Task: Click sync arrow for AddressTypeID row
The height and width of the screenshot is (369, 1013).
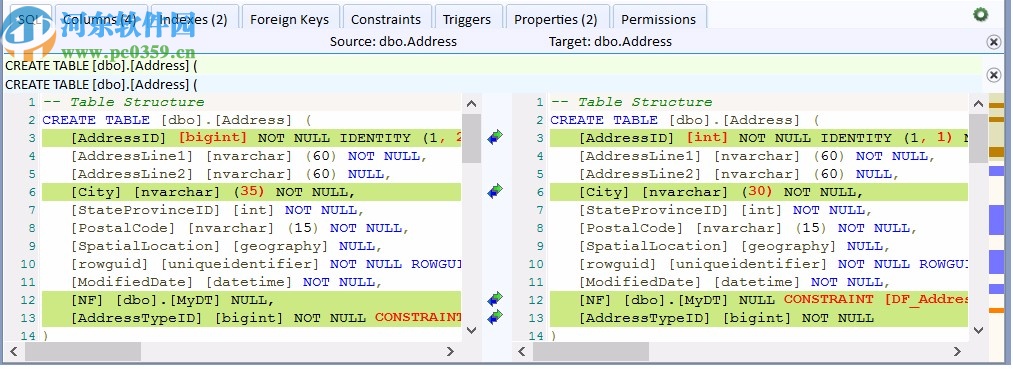Action: click(496, 317)
